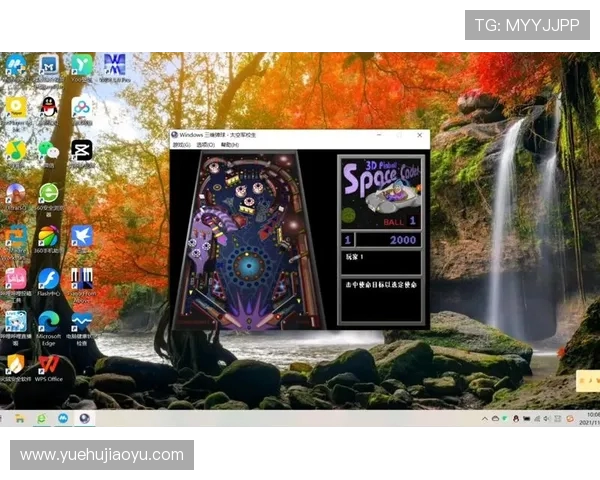This screenshot has height=480, width=600.
Task: Open the CapCut desktop icon
Action: click(x=81, y=150)
